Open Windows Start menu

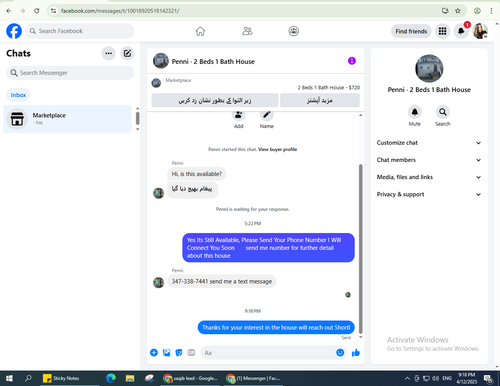point(9,378)
